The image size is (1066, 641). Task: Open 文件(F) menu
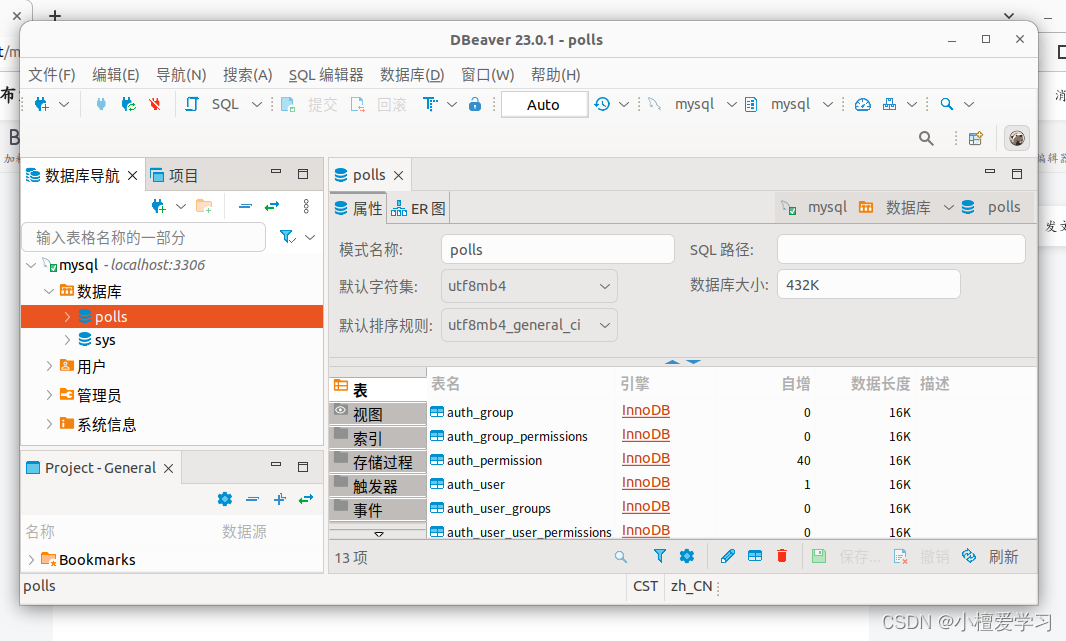52,75
